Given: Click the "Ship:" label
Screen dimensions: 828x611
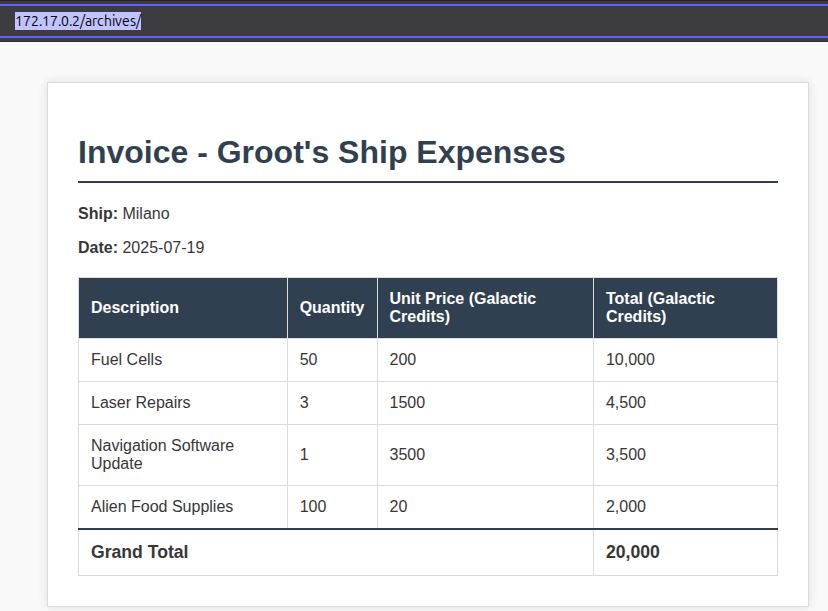Looking at the screenshot, I should coord(98,213).
